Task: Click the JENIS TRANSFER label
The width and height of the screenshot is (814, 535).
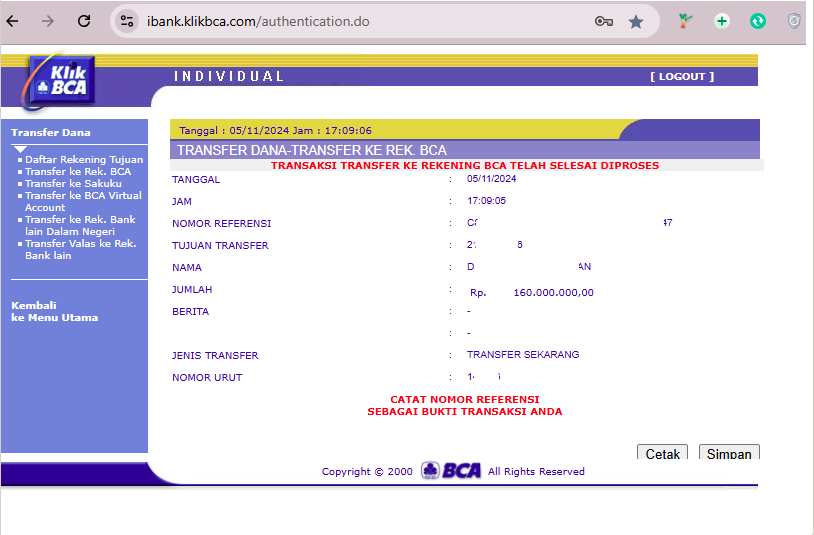Action: point(215,355)
